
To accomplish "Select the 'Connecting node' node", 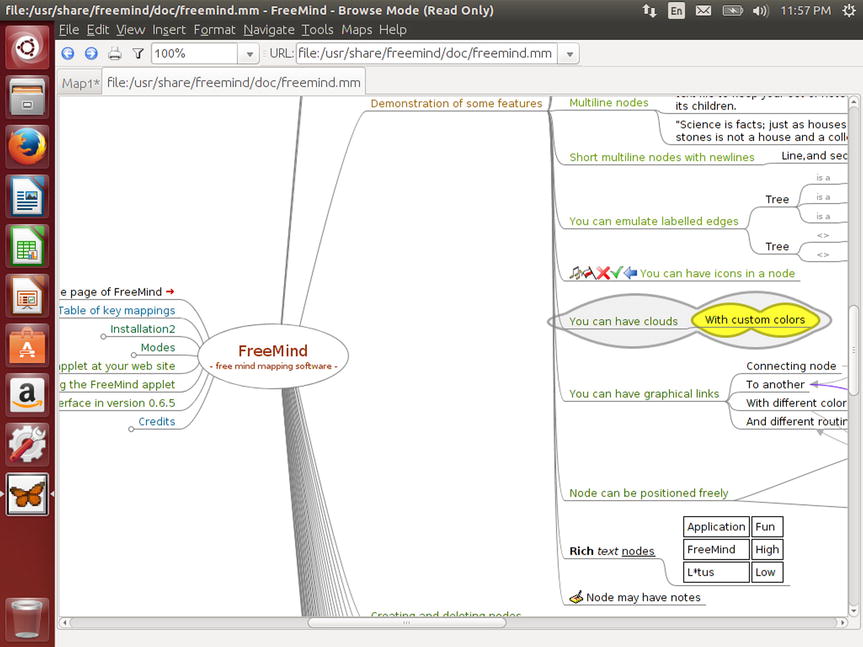I will pyautogui.click(x=791, y=366).
